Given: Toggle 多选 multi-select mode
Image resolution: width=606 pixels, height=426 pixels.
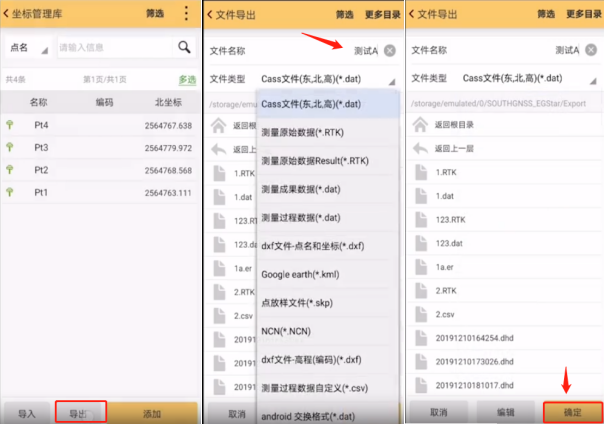Looking at the screenshot, I should 187,80.
